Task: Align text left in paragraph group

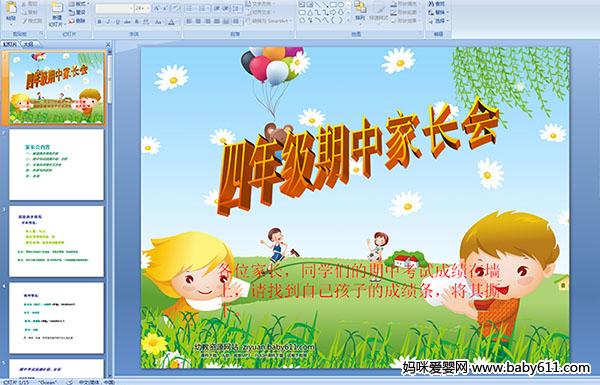Action: (x=189, y=21)
